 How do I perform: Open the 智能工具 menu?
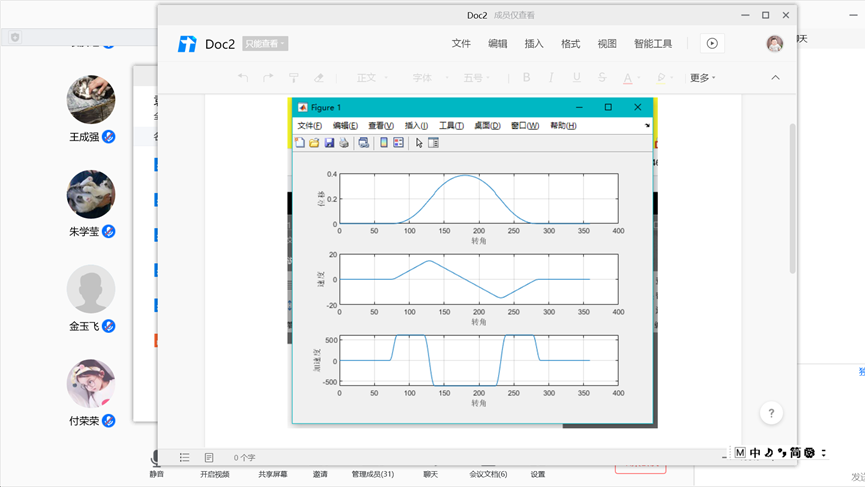653,44
